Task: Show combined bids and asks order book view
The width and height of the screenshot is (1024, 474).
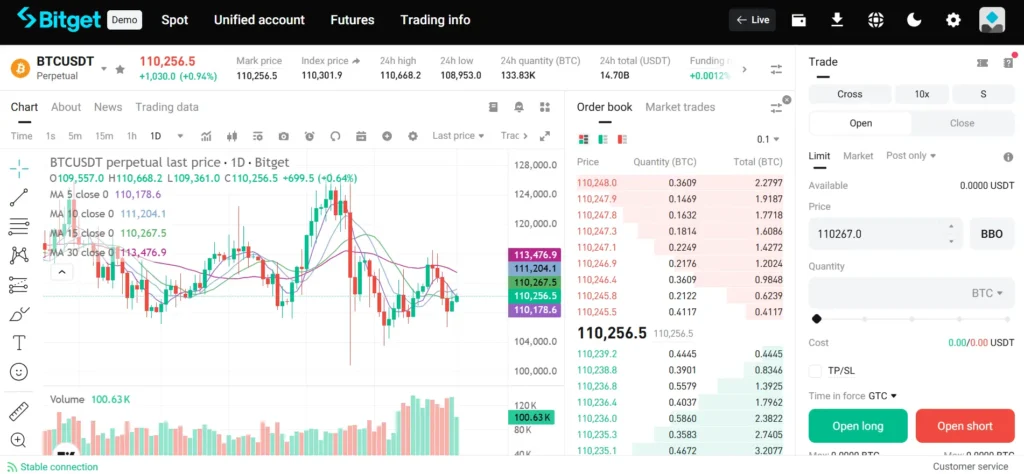Action: [x=583, y=139]
